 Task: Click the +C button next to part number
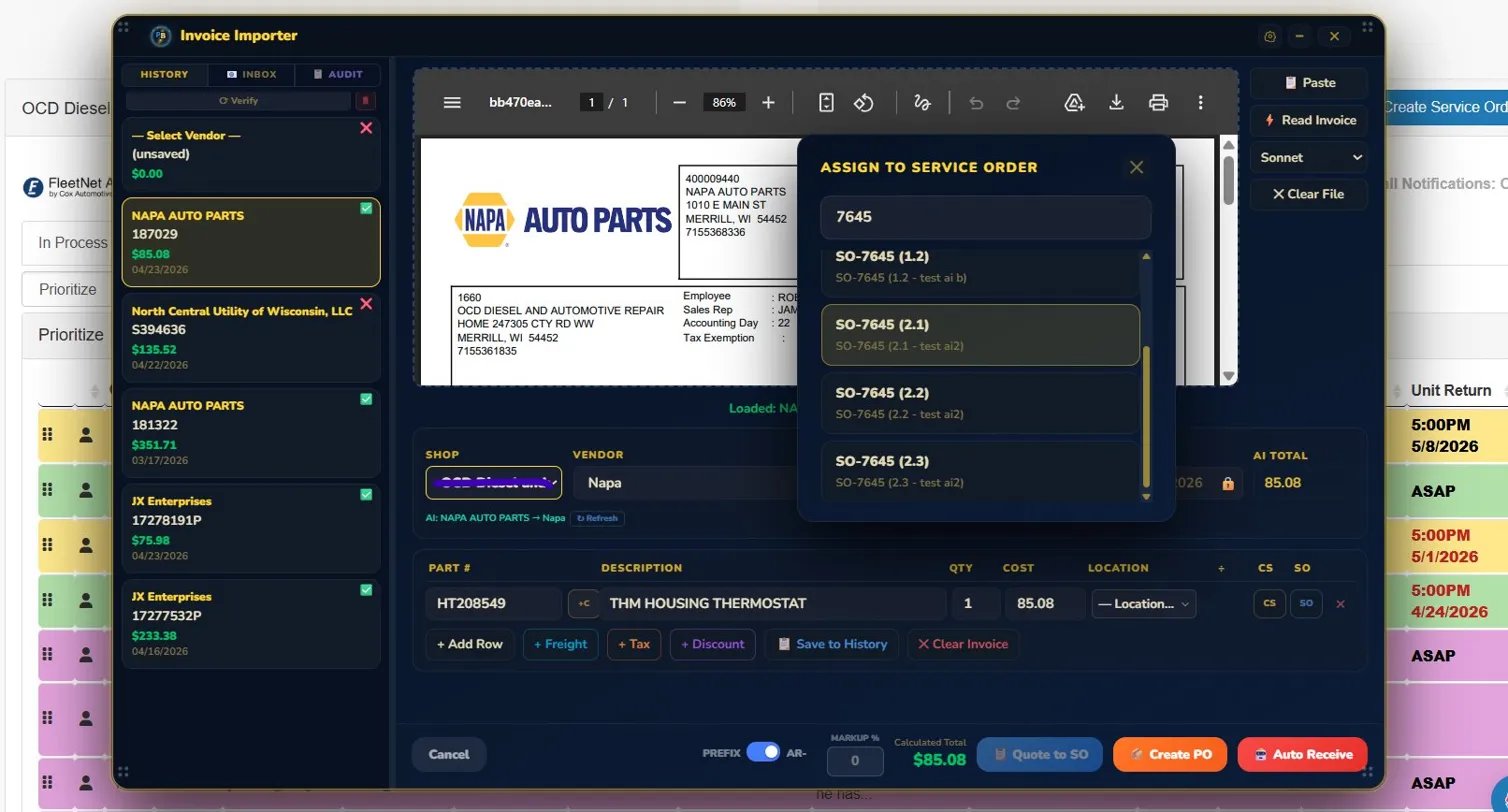pos(583,603)
